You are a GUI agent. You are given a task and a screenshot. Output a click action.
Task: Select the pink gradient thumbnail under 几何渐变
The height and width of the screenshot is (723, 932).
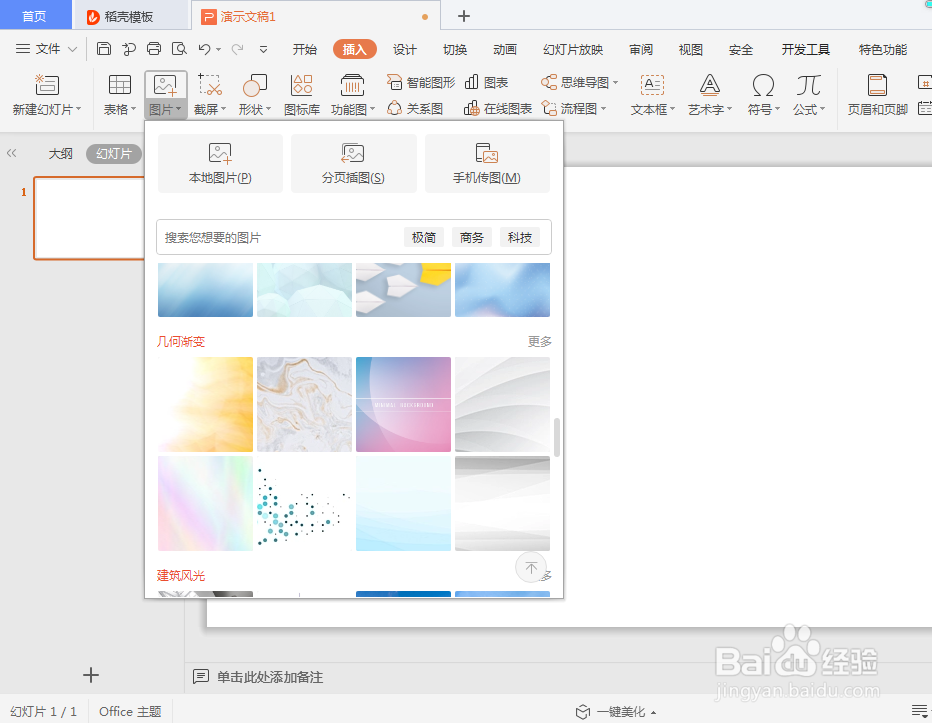pos(403,404)
